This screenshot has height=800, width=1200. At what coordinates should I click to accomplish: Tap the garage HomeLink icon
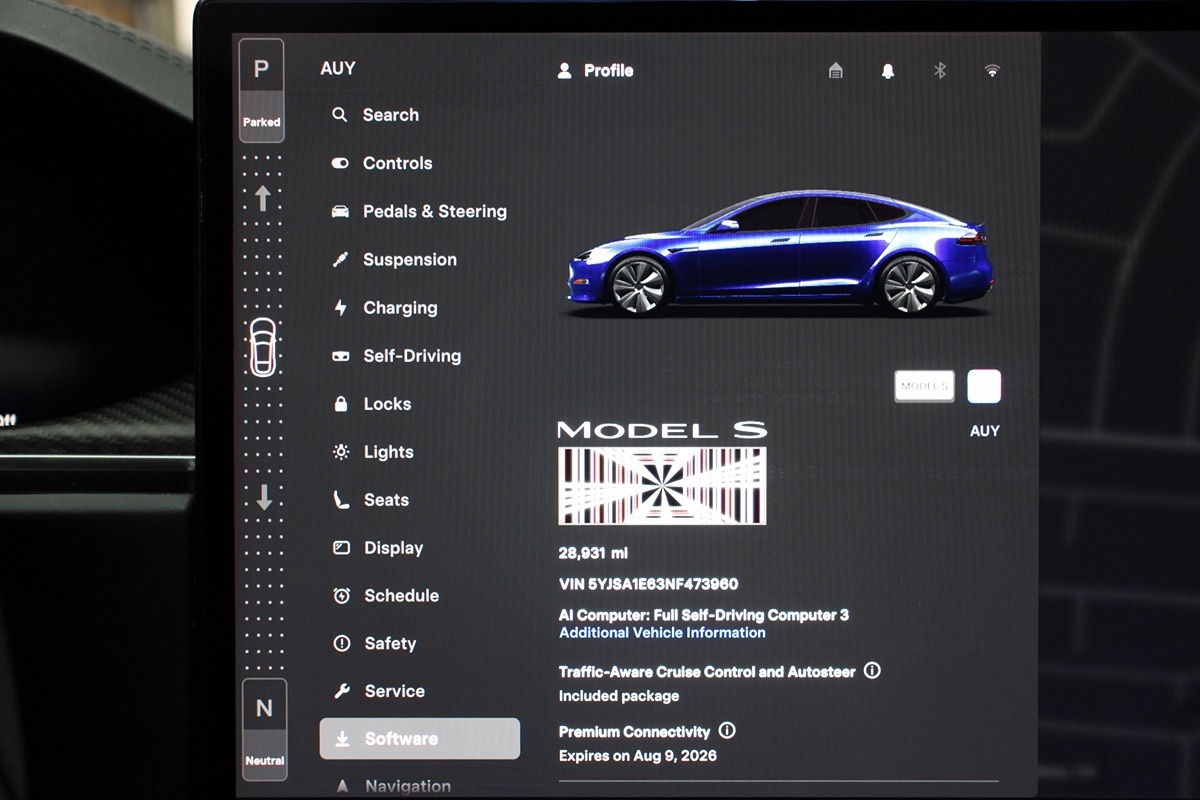tap(836, 71)
